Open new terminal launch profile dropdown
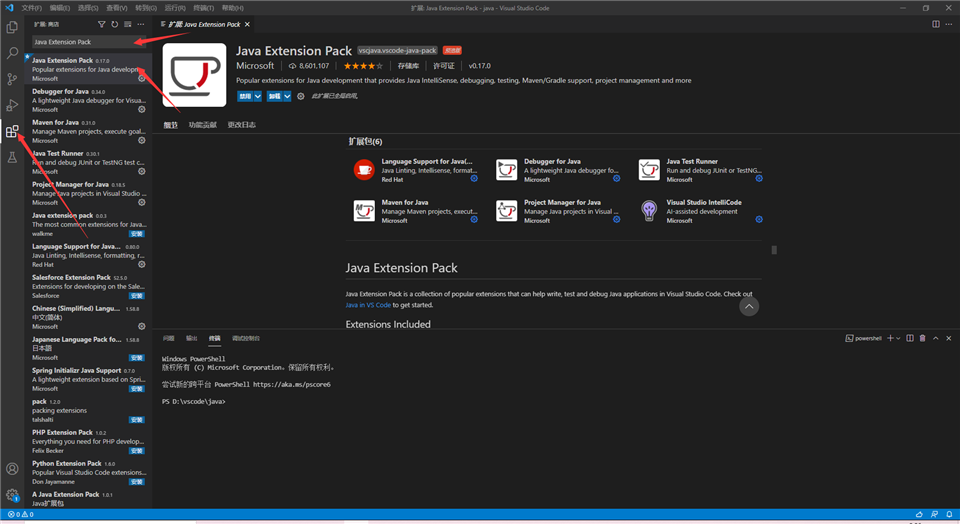This screenshot has height=524, width=960. click(898, 338)
